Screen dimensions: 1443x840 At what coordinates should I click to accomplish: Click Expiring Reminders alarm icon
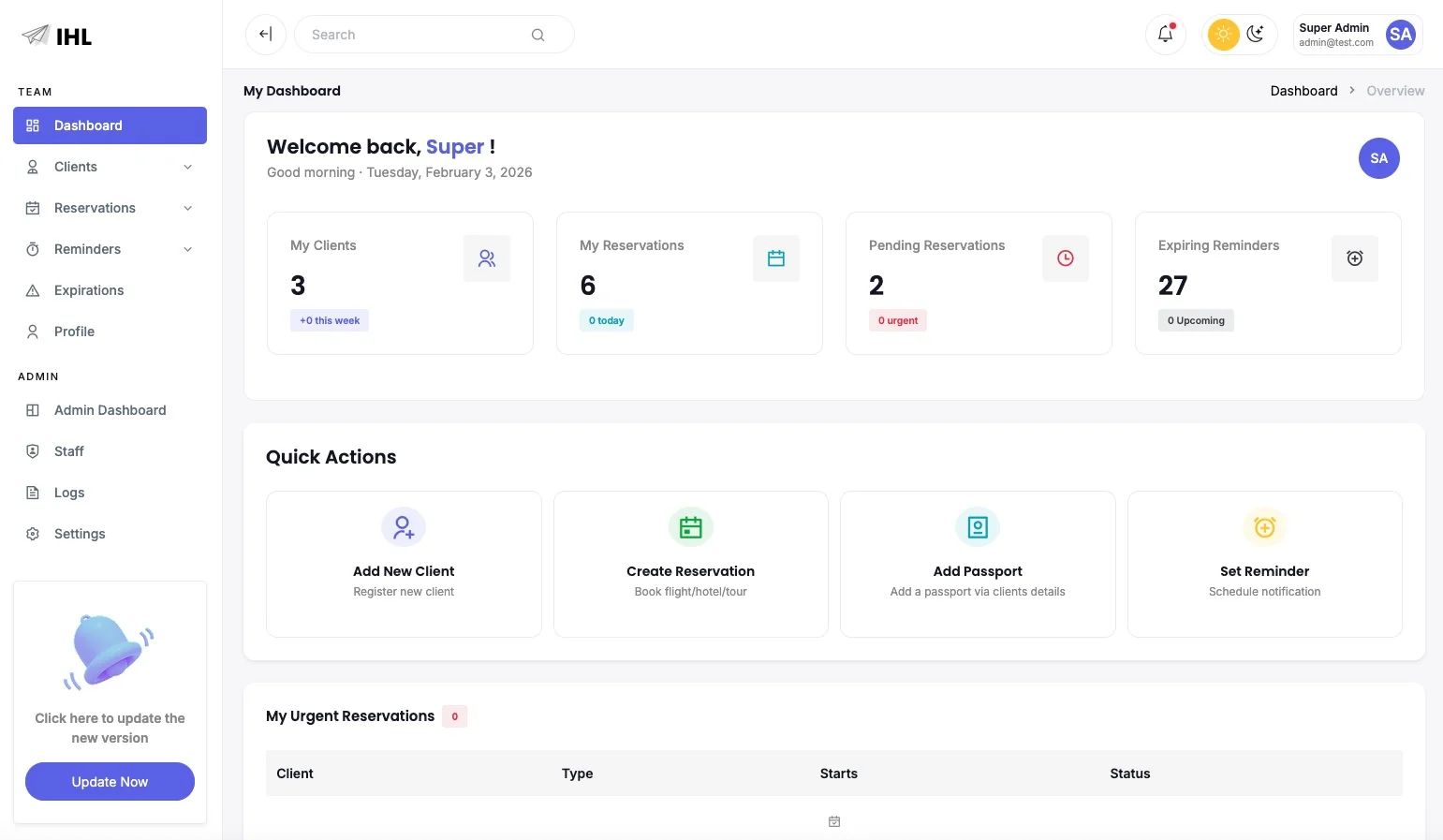click(x=1355, y=258)
